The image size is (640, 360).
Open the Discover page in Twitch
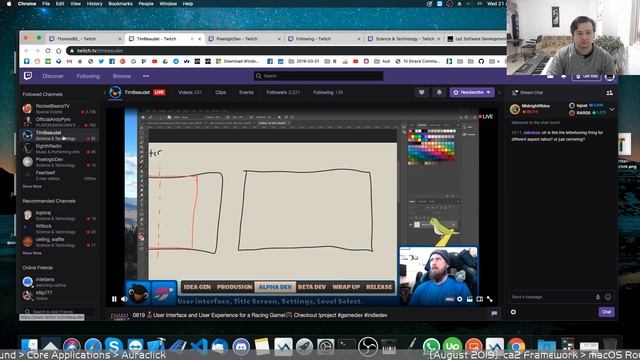click(53, 76)
